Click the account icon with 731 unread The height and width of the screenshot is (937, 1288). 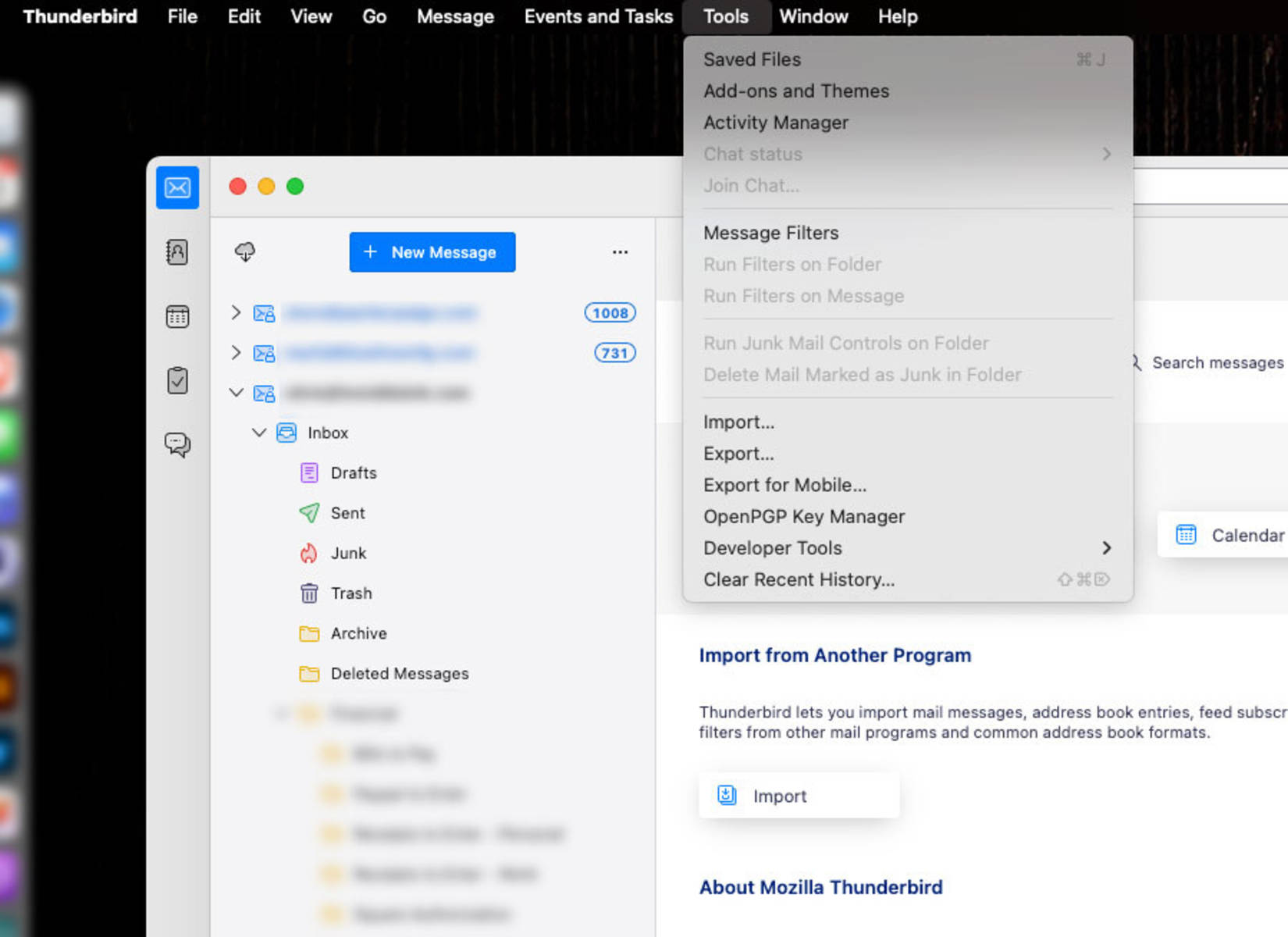coord(264,353)
